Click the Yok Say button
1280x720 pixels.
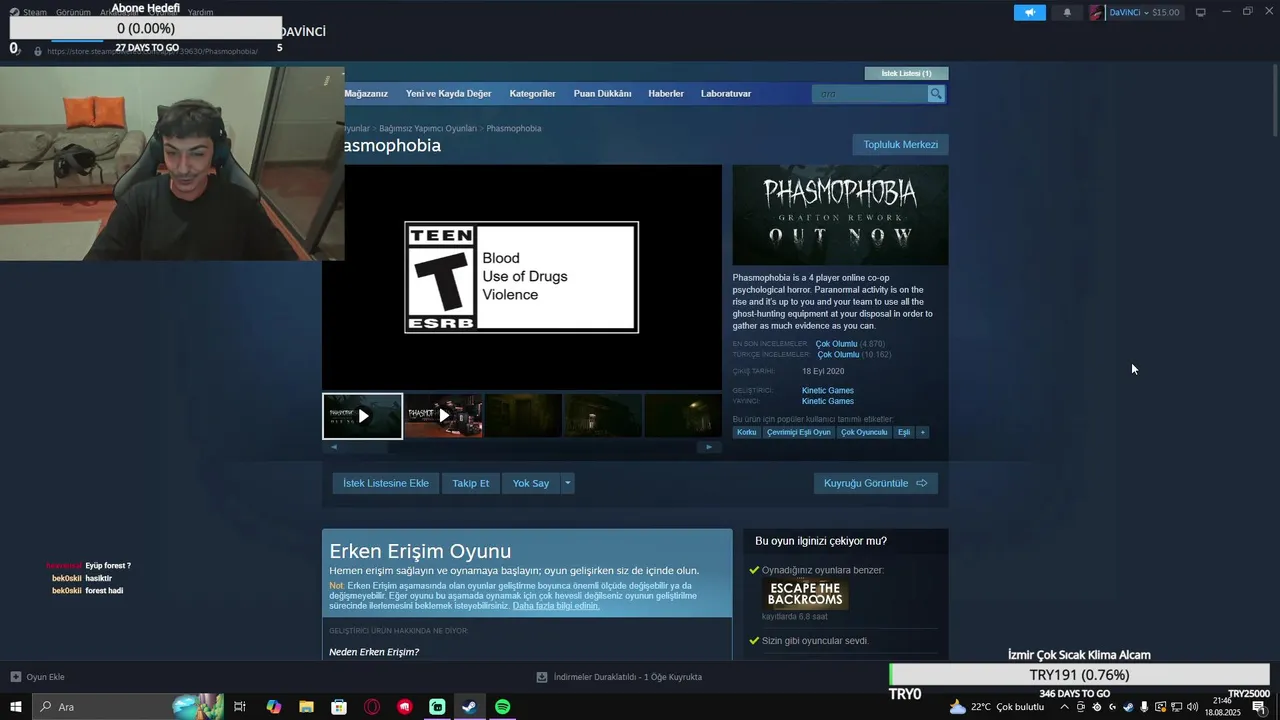[531, 483]
